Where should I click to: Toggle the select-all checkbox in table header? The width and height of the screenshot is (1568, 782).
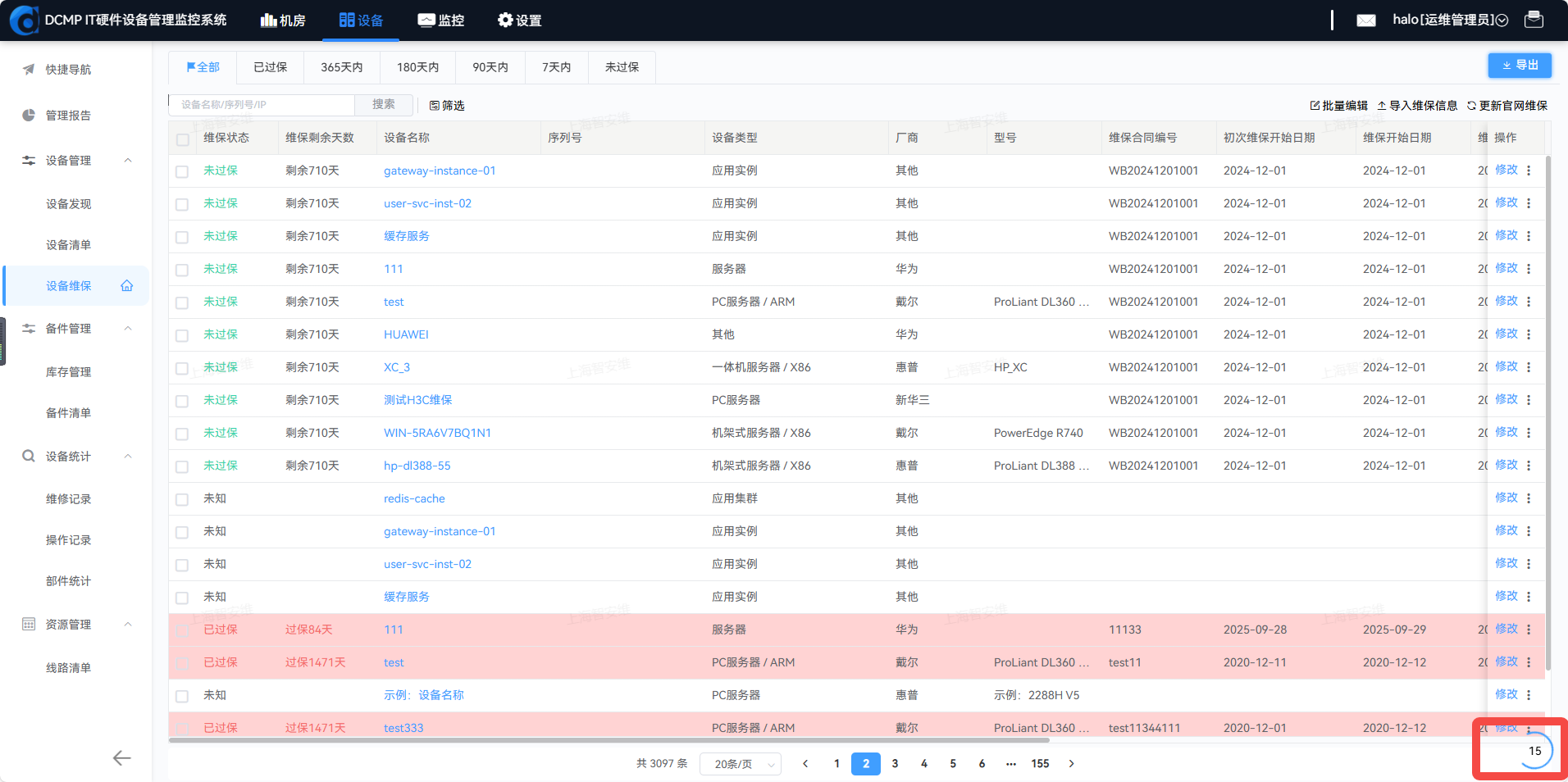coord(182,139)
